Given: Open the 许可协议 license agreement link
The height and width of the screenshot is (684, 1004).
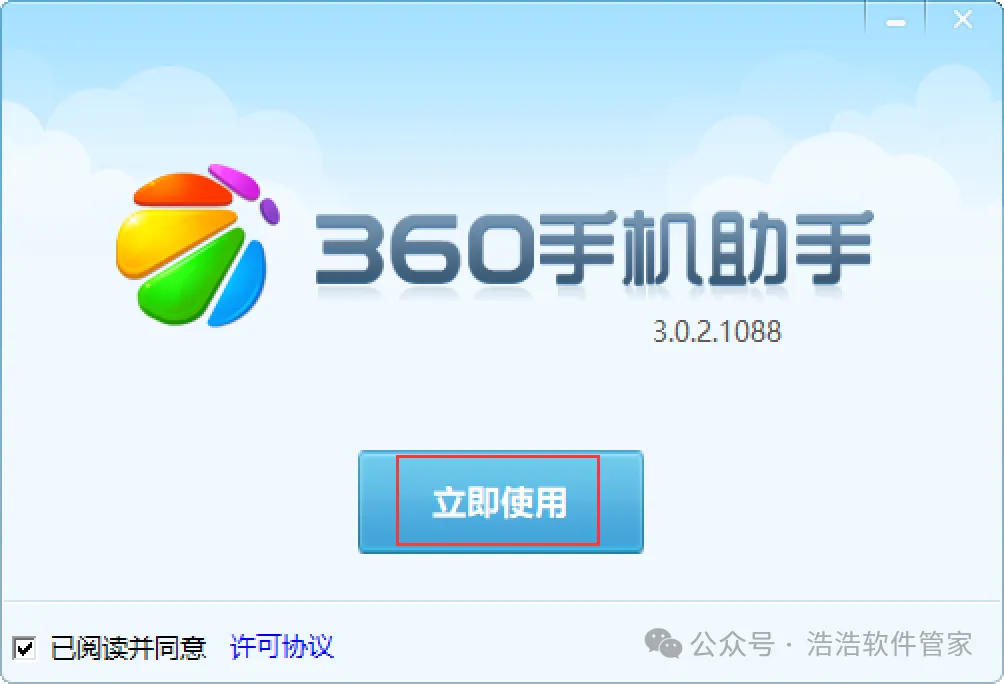Looking at the screenshot, I should (282, 647).
